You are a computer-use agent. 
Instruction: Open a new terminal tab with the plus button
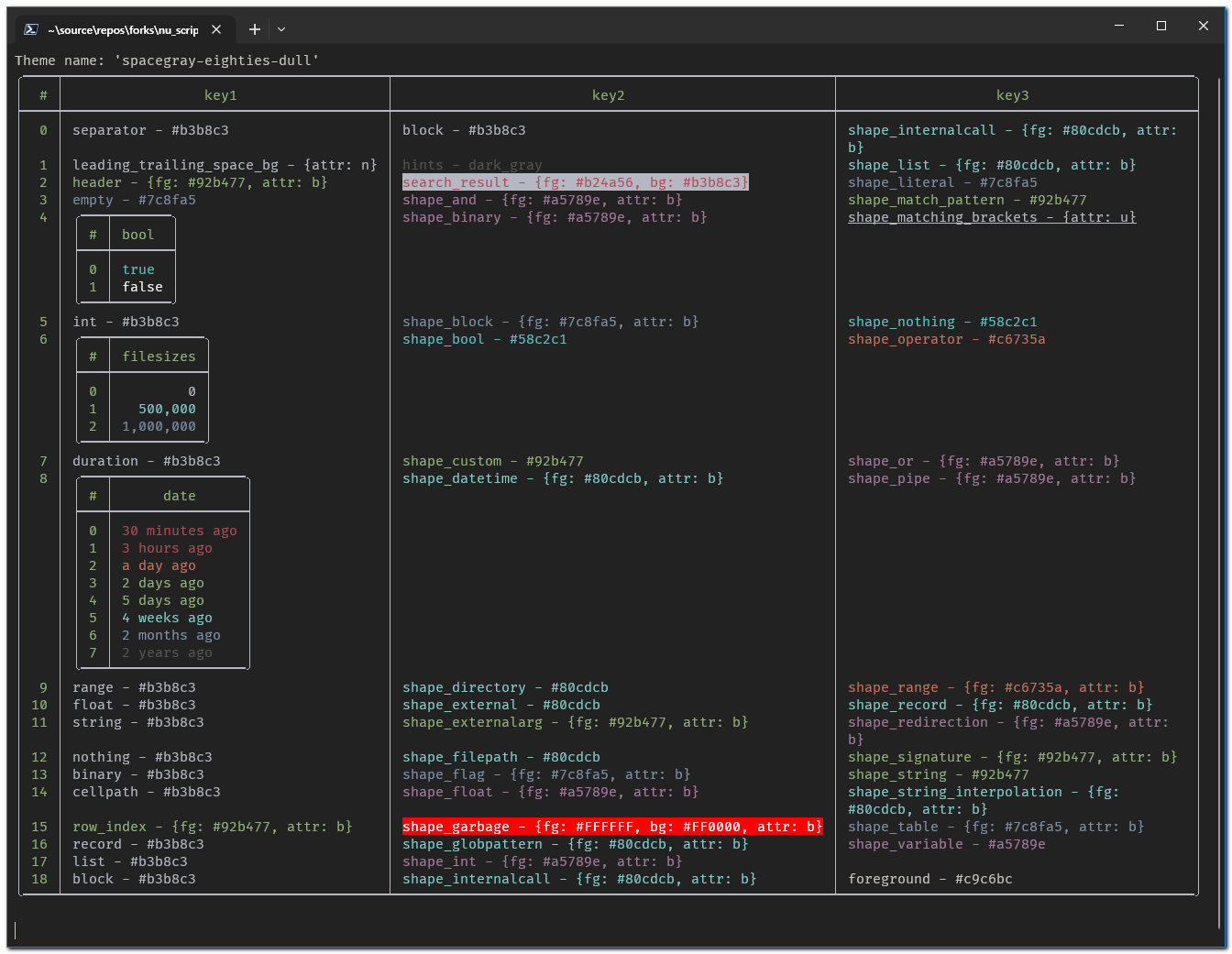pos(255,29)
